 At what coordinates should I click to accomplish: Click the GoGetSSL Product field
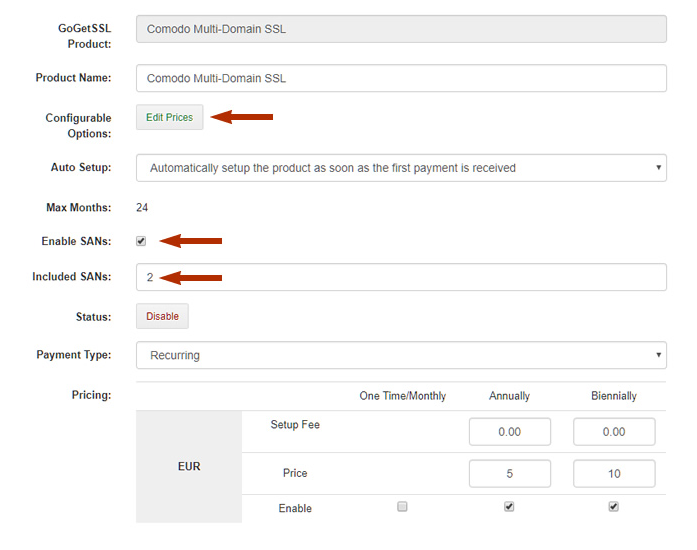pyautogui.click(x=401, y=29)
